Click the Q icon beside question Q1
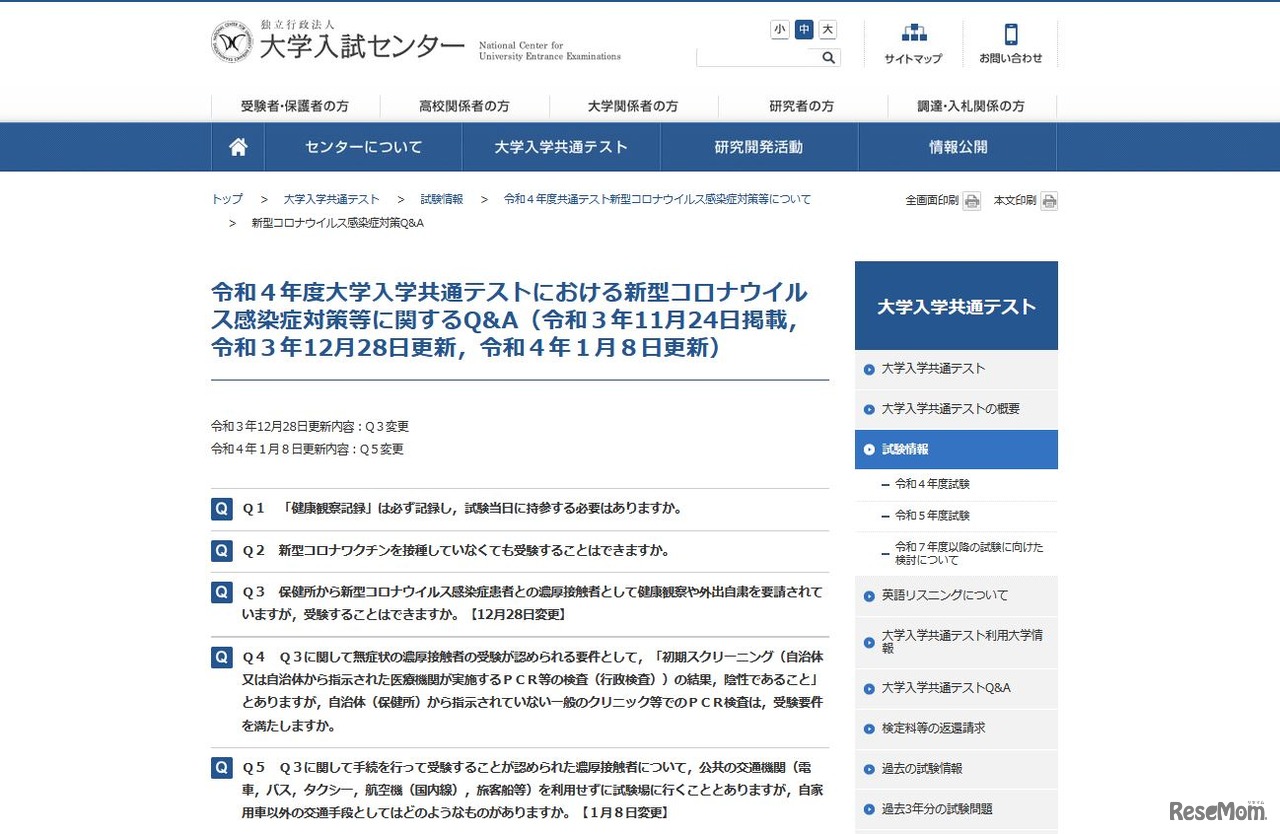Screen dimensions: 1280x834 pyautogui.click(x=221, y=508)
